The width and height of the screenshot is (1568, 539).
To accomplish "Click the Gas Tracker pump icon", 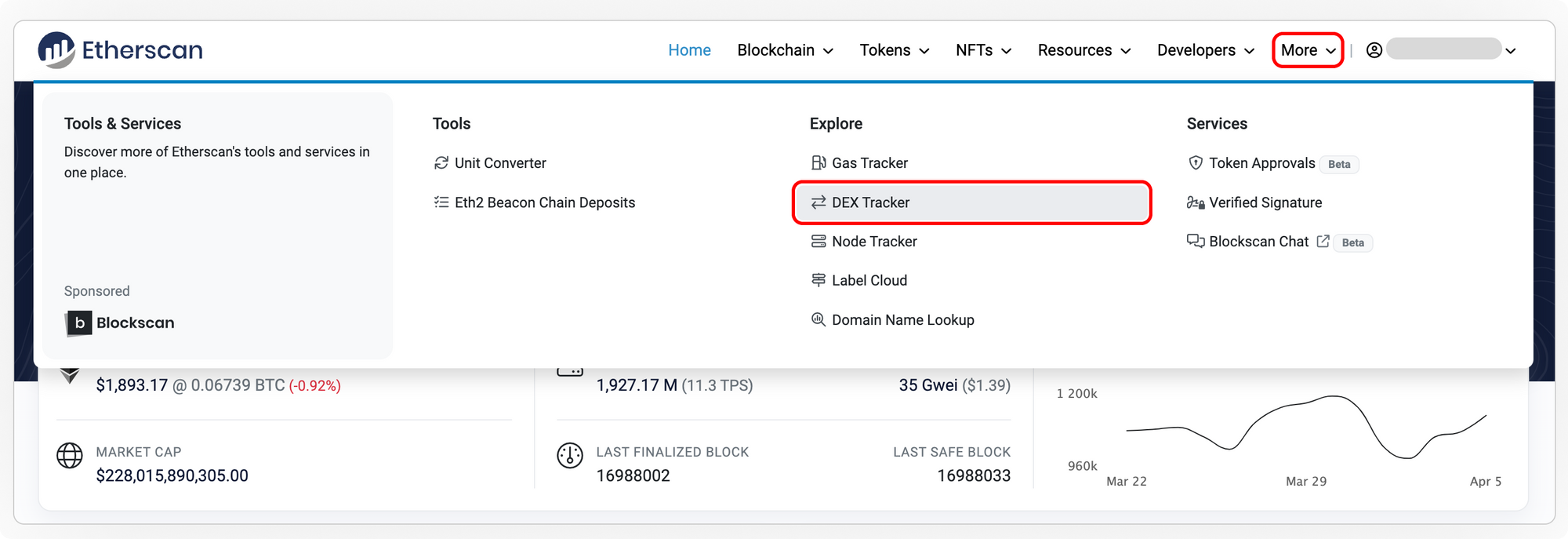I will pyautogui.click(x=818, y=163).
